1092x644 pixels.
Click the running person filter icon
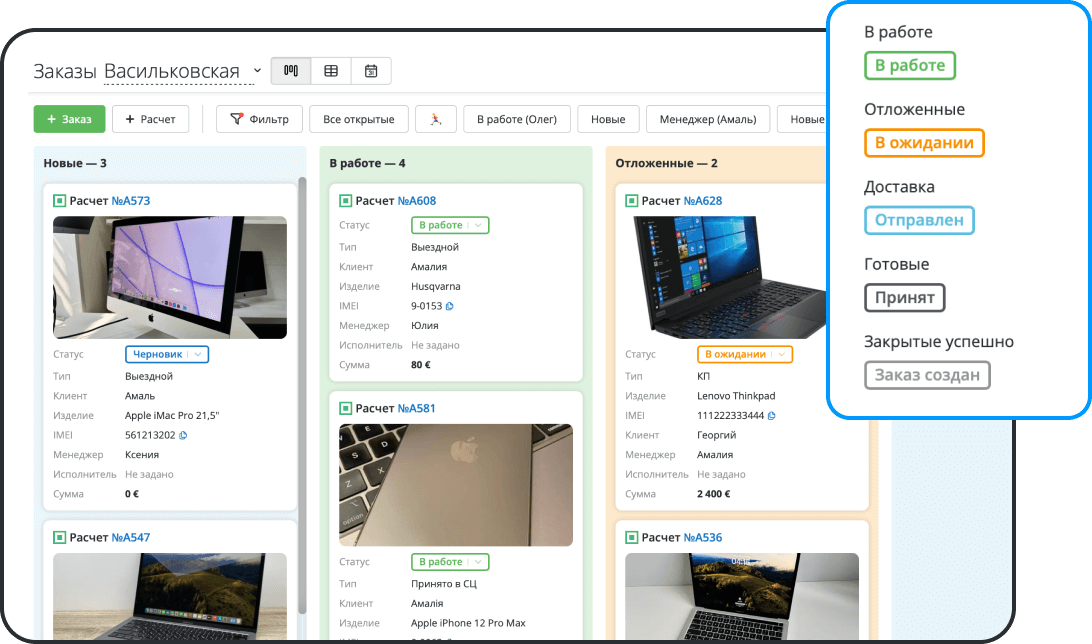[436, 119]
